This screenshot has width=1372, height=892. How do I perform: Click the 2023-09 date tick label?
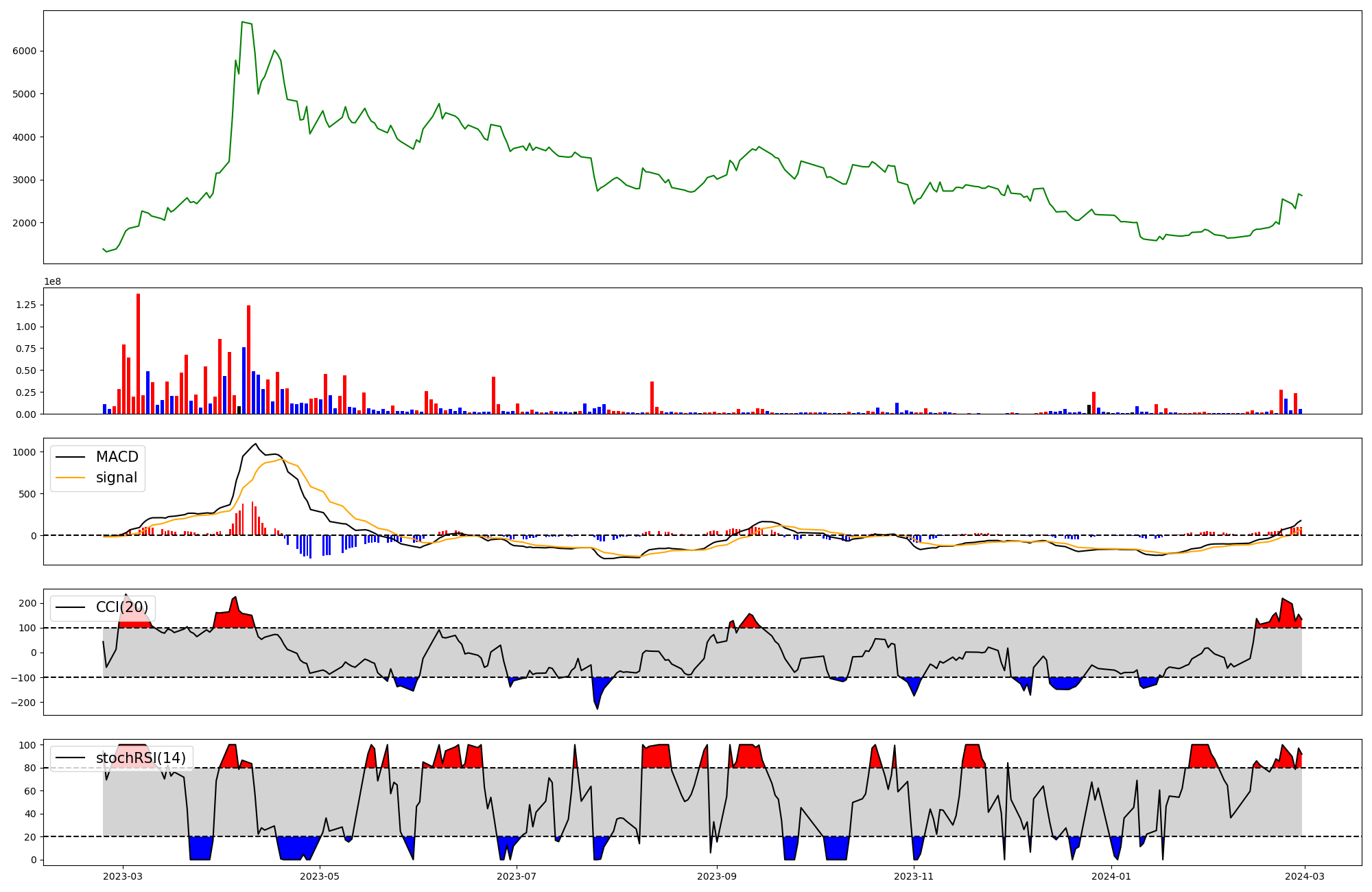pos(717,876)
